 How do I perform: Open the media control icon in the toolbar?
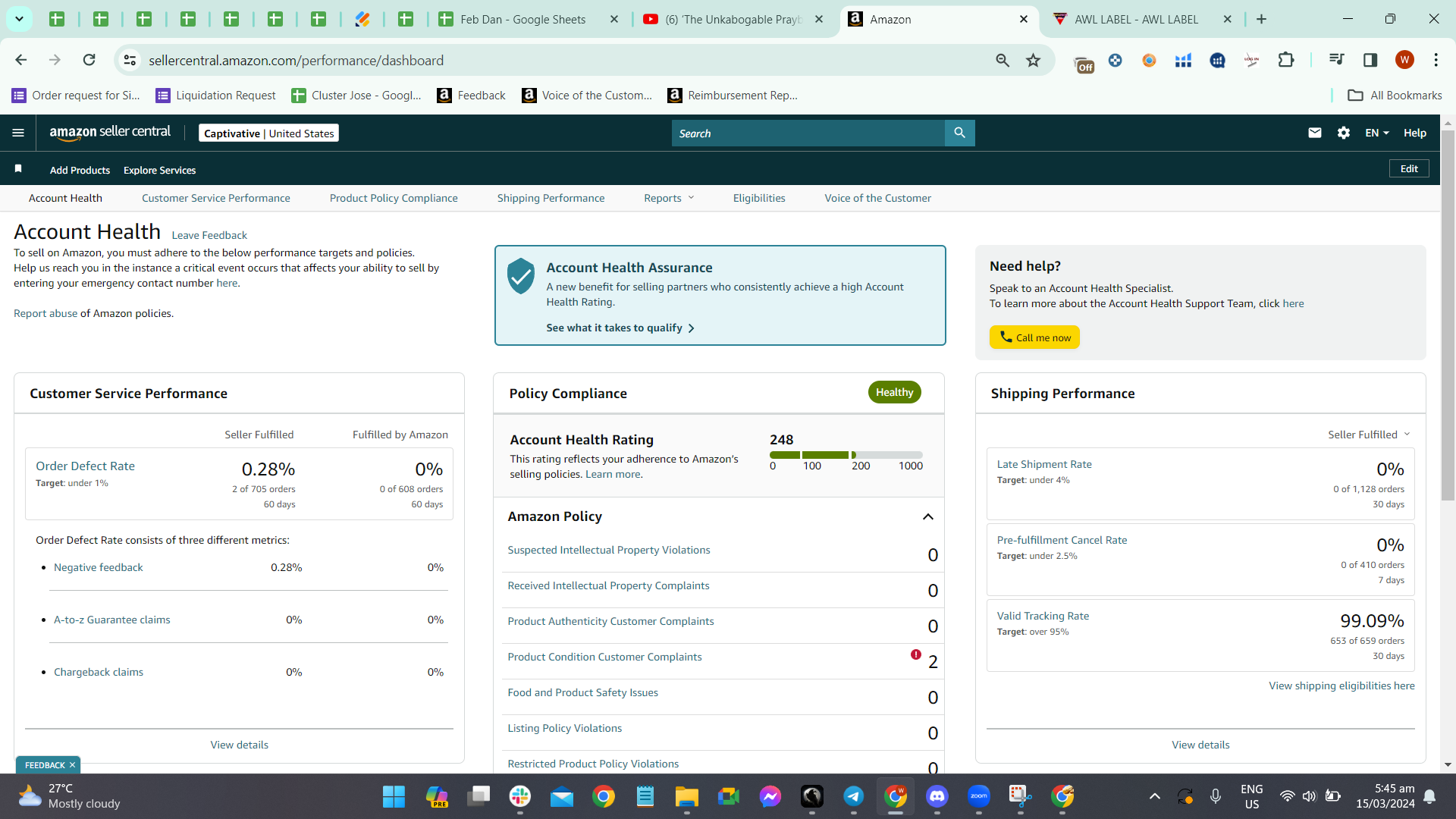[1337, 60]
